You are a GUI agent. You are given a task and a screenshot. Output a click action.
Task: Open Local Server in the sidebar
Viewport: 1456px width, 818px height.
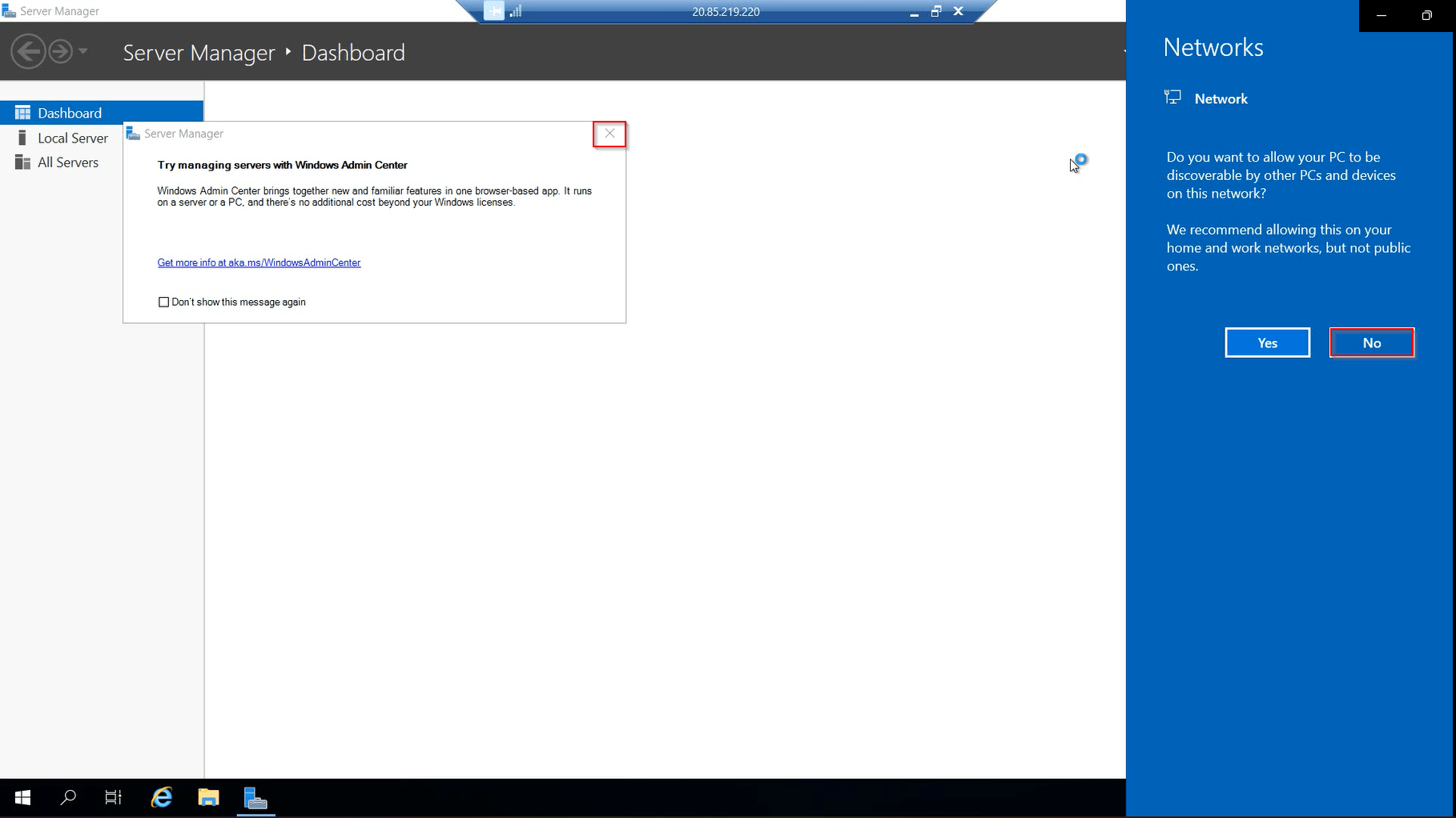[x=72, y=138]
